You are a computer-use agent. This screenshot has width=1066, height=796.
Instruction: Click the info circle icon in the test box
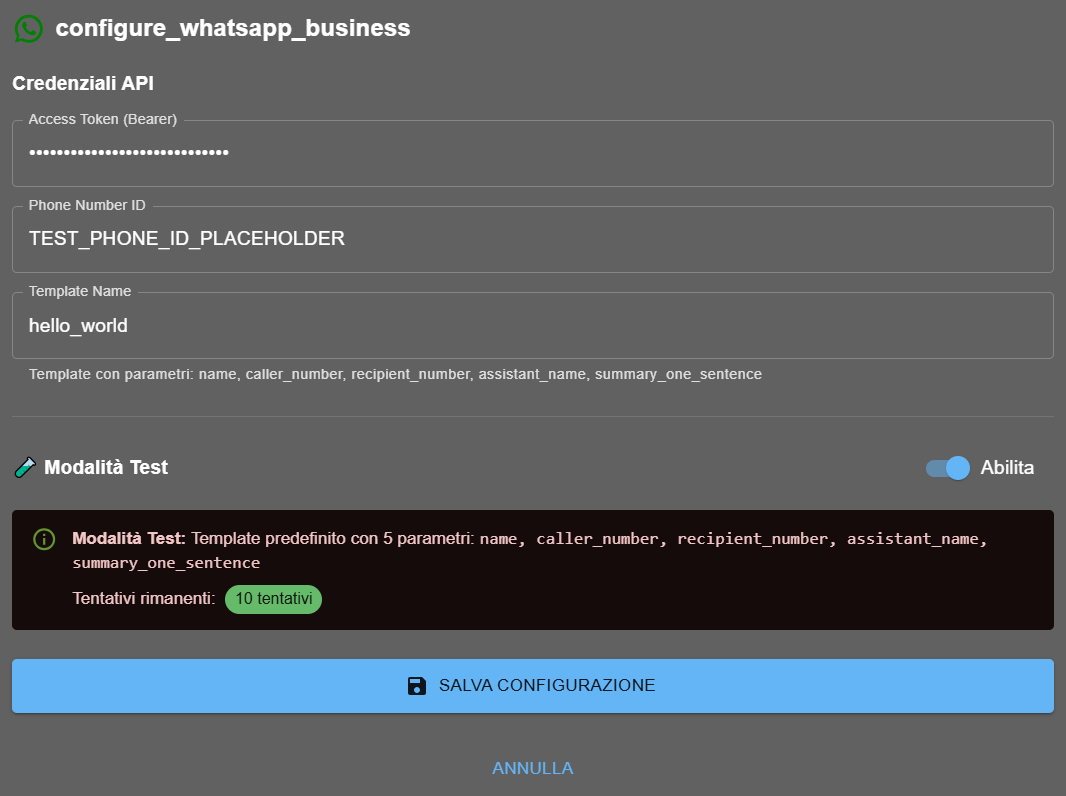[x=42, y=539]
